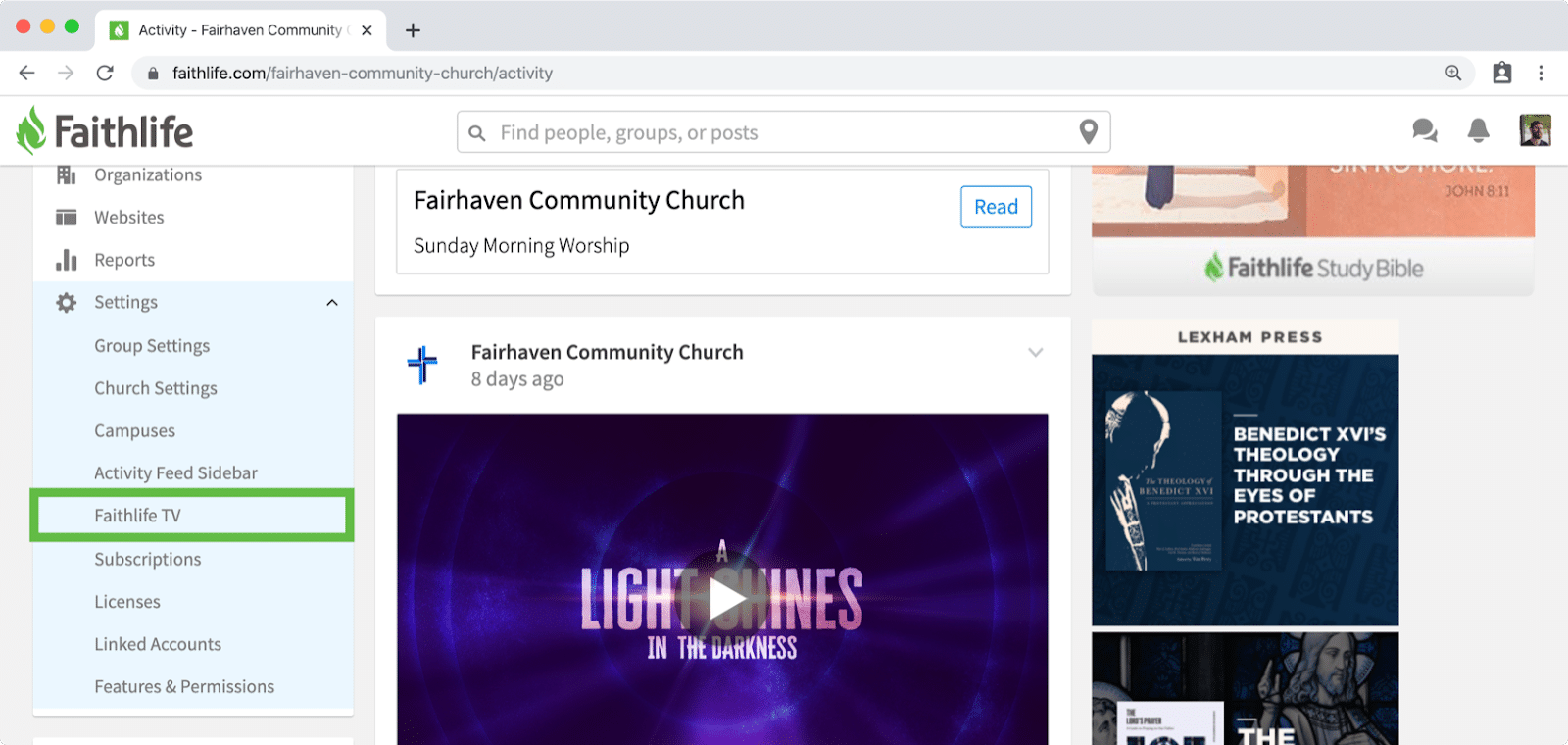This screenshot has height=745, width=1568.
Task: Click the browser forward arrow
Action: click(66, 73)
